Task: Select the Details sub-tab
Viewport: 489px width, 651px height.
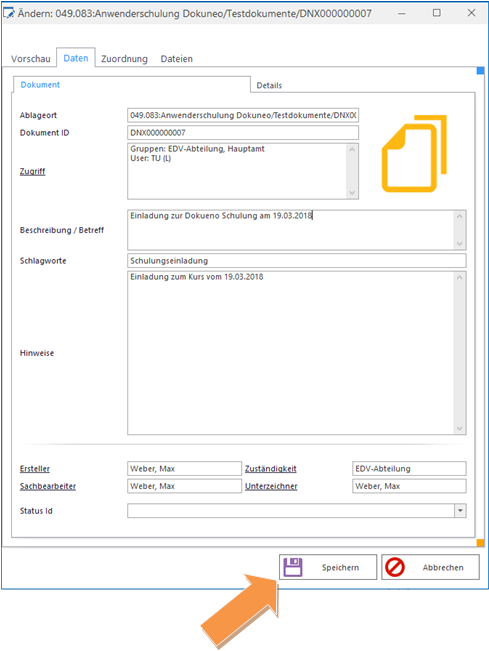Action: click(x=269, y=86)
